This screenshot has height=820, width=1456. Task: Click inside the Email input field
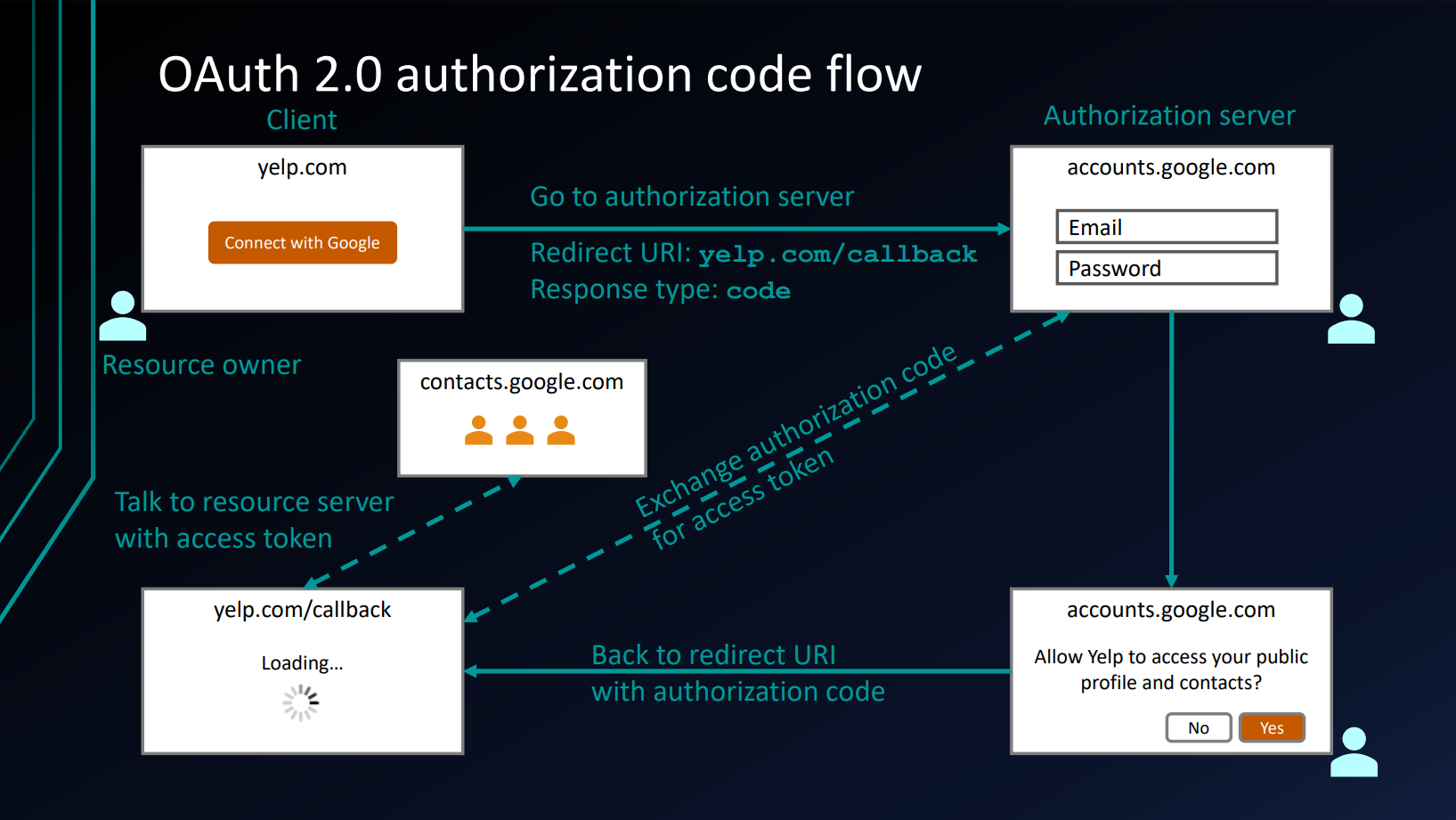point(1167,227)
